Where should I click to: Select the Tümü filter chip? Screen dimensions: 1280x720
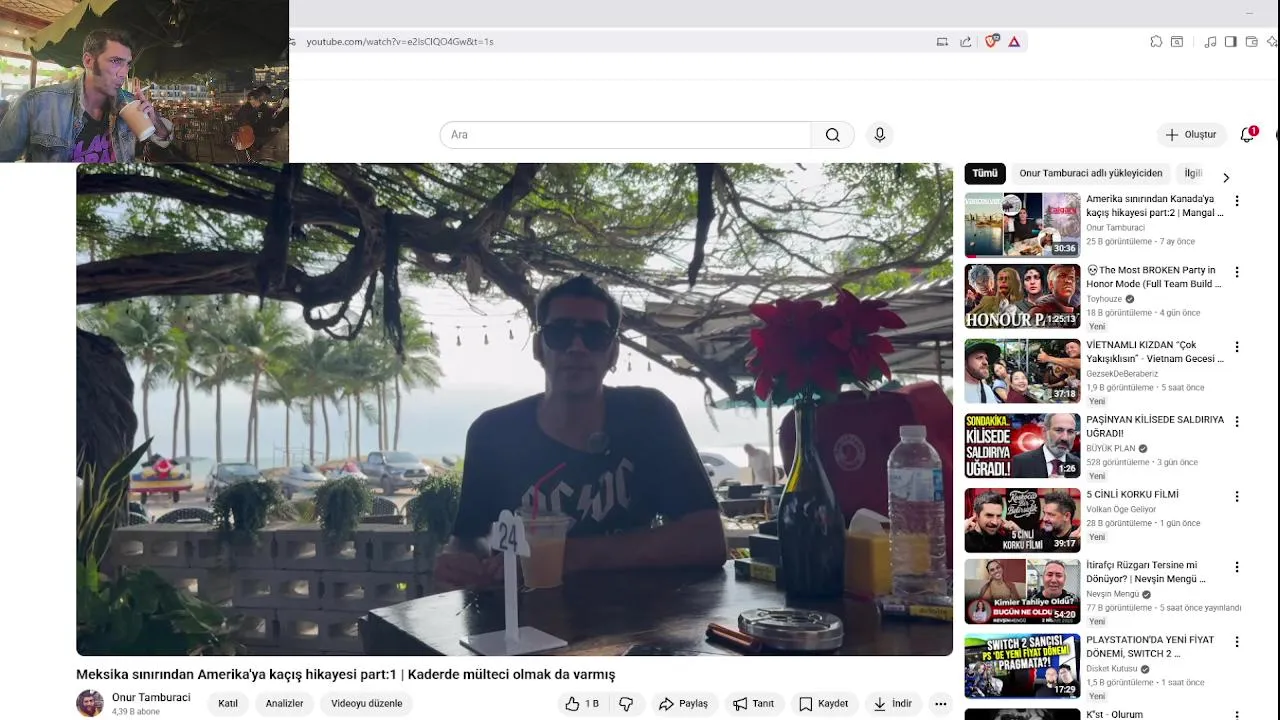point(985,173)
